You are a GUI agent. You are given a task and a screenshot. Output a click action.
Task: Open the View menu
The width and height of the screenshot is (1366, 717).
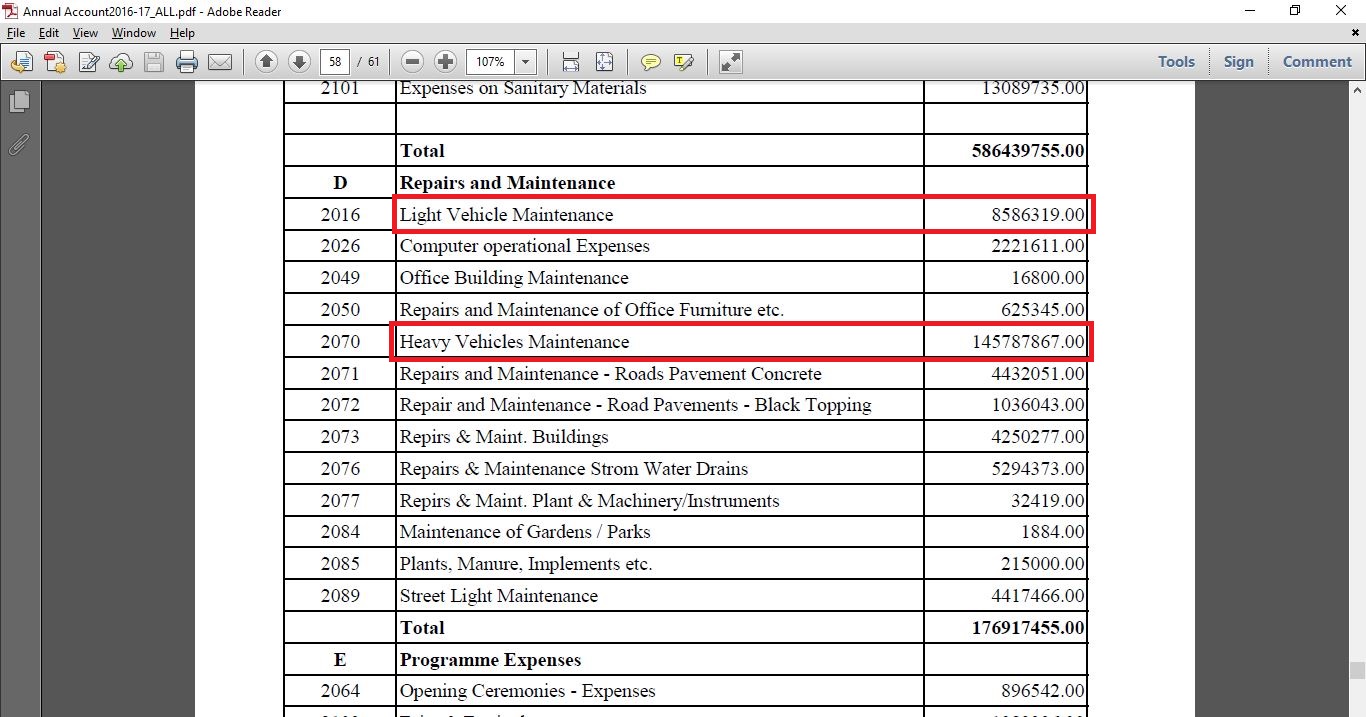pyautogui.click(x=85, y=33)
